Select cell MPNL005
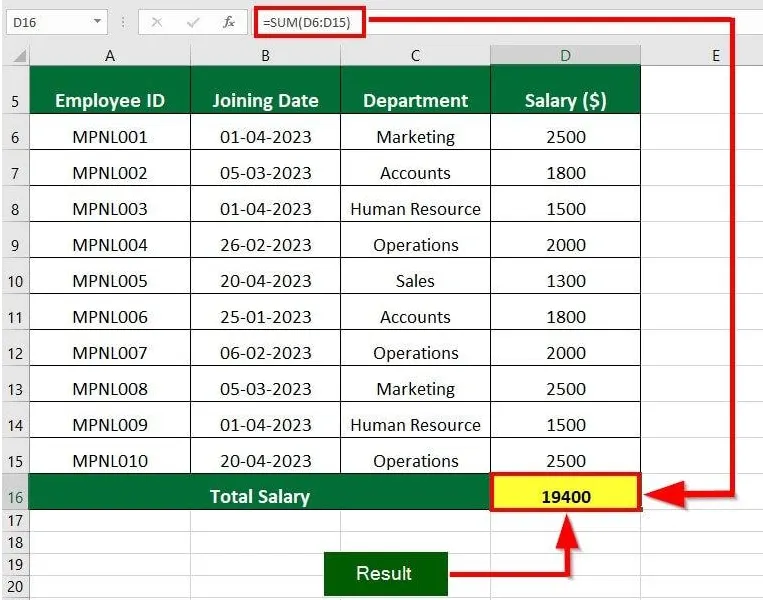Viewport: 763px width, 600px height. (x=110, y=276)
